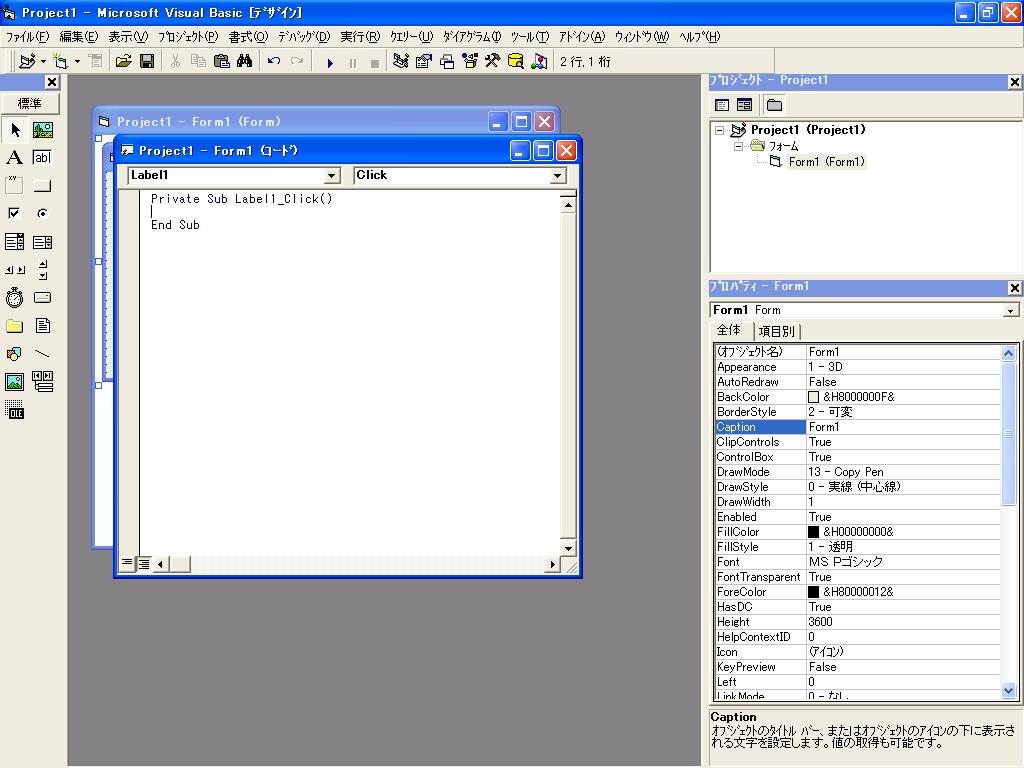1024x768 pixels.
Task: Select the DriveListBox control tool
Action: click(x=42, y=298)
